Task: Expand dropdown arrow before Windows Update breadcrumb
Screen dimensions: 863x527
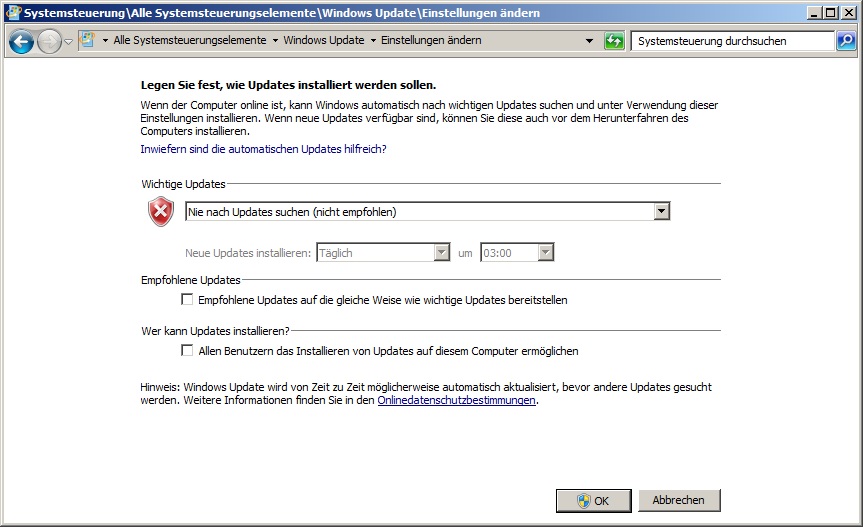Action: (275, 40)
